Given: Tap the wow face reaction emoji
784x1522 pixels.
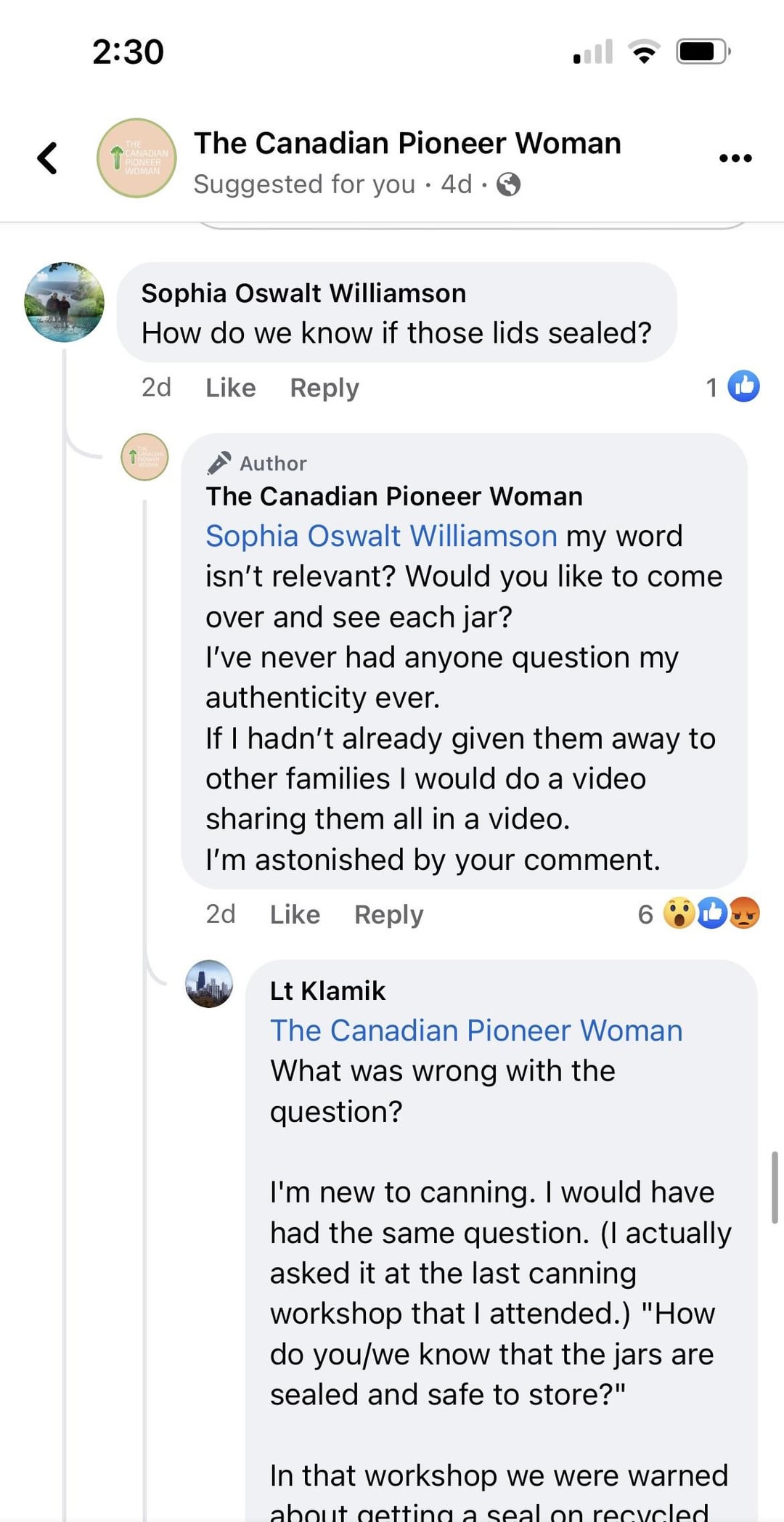Looking at the screenshot, I should (x=679, y=913).
